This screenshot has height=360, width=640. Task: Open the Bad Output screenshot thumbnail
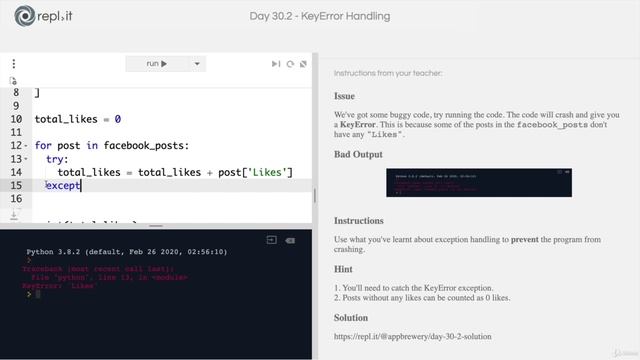(x=479, y=182)
